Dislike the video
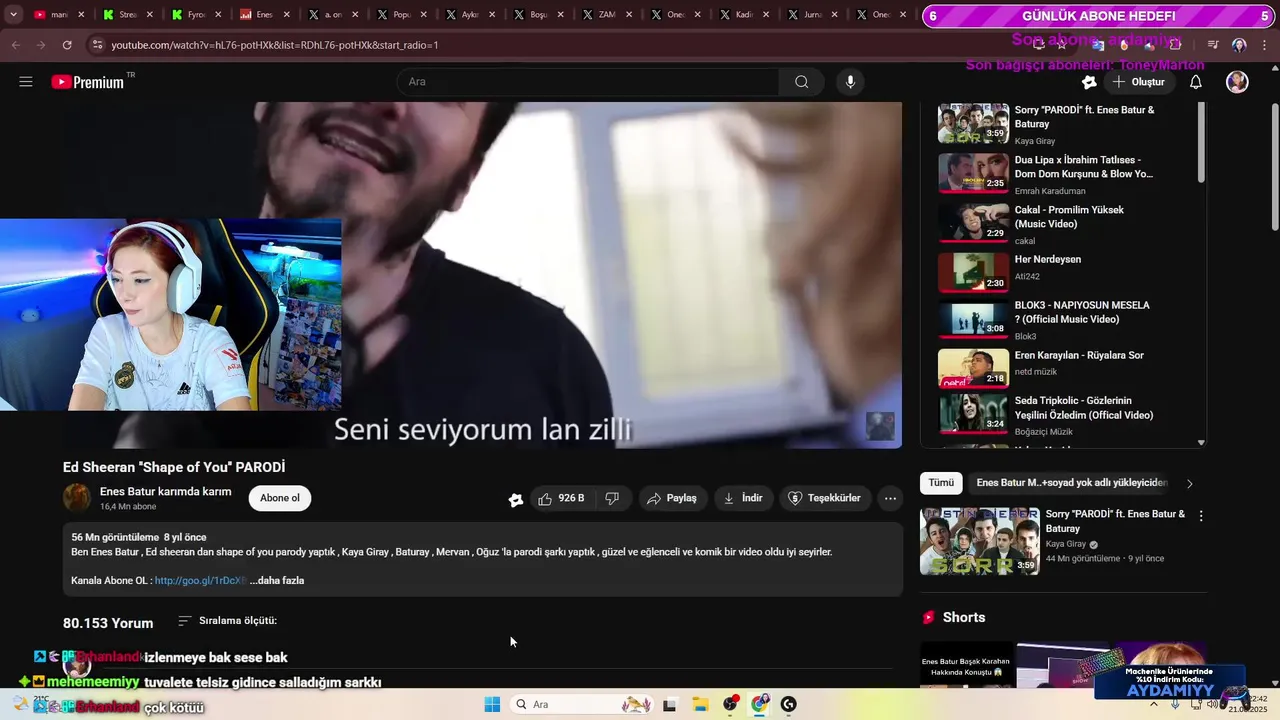 click(x=612, y=498)
